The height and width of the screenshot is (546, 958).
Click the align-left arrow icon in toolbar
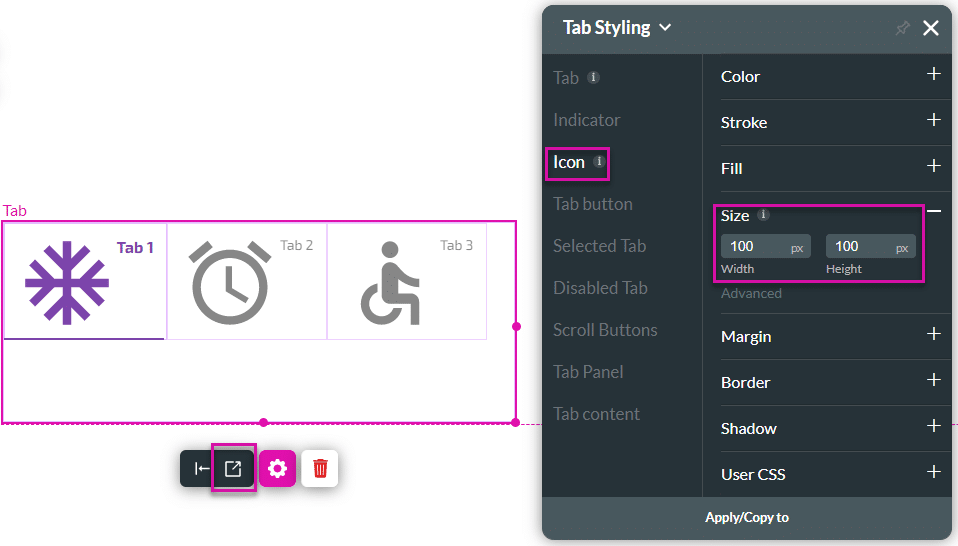tap(201, 468)
